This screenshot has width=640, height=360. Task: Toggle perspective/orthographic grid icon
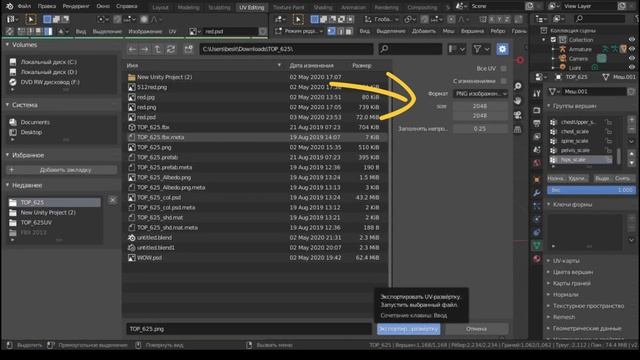518,129
